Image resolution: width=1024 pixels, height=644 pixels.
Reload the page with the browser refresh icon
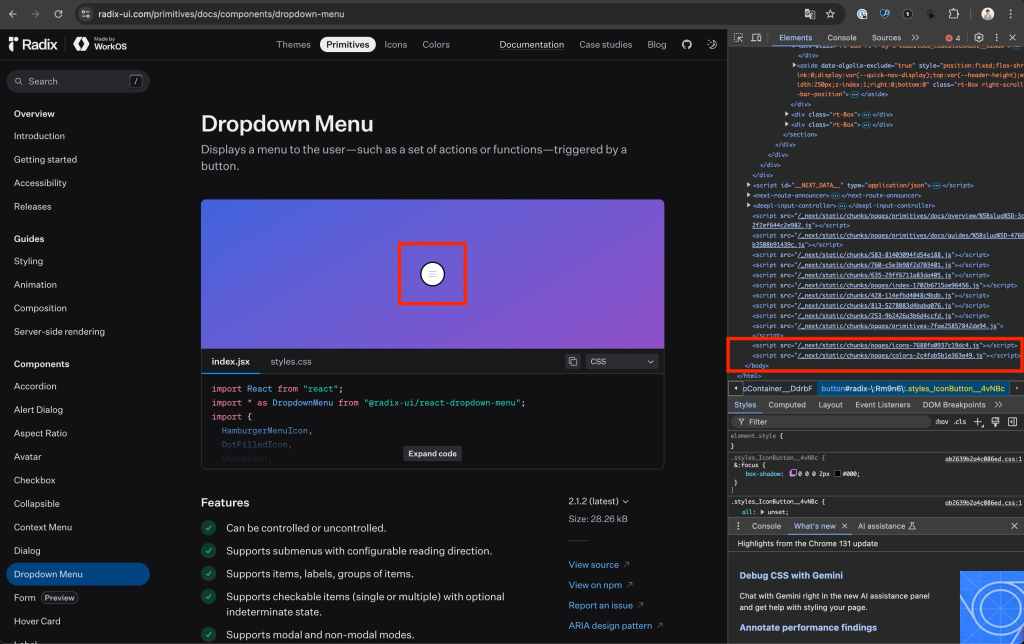tap(58, 14)
